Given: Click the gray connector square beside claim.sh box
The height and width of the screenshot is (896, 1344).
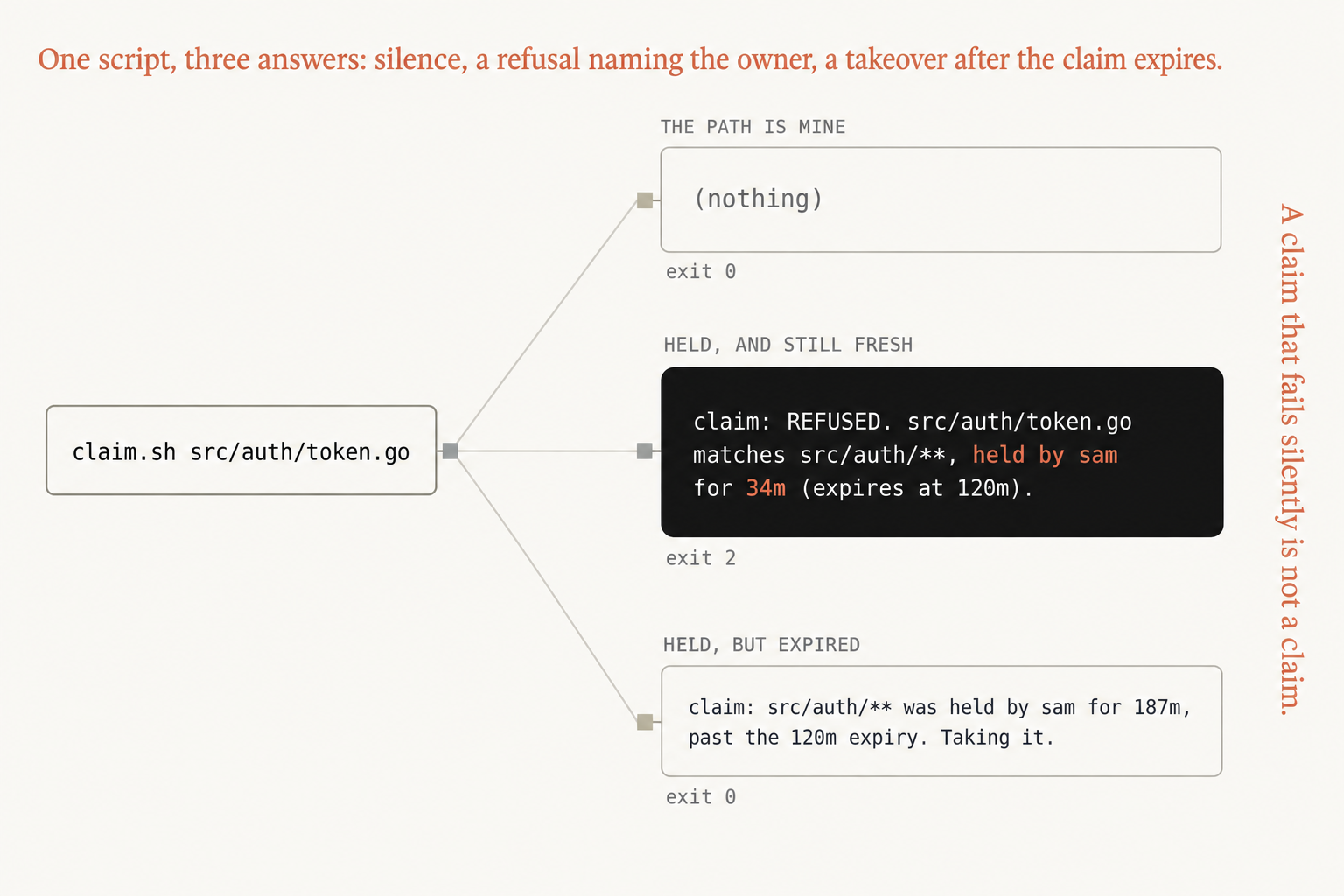Looking at the screenshot, I should (x=451, y=451).
